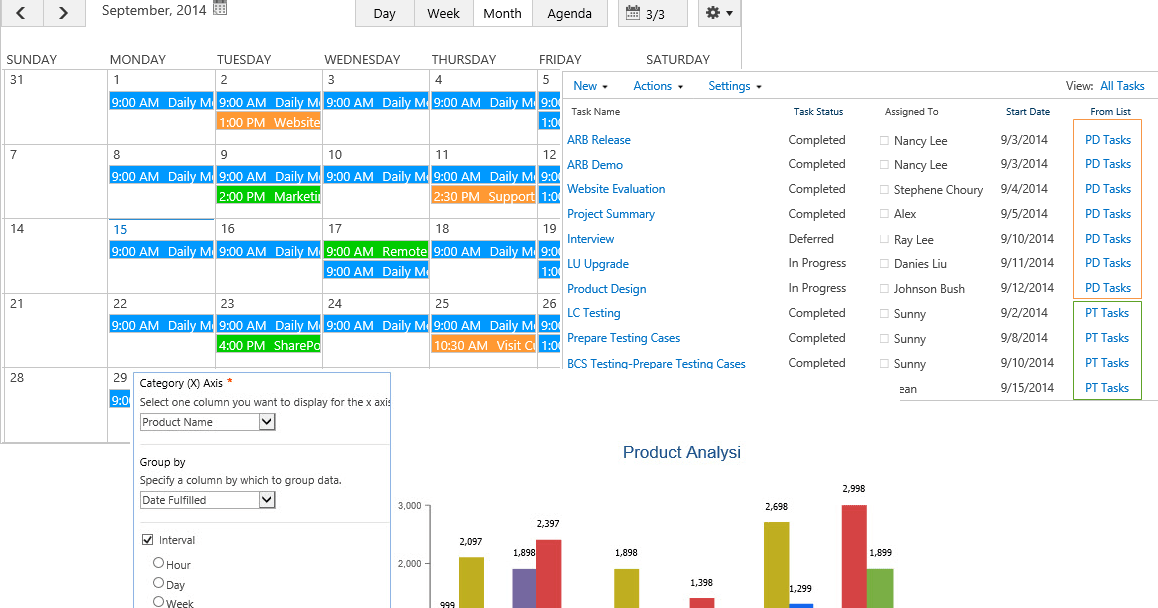Expand the New menu
1158x608 pixels.
(x=590, y=86)
